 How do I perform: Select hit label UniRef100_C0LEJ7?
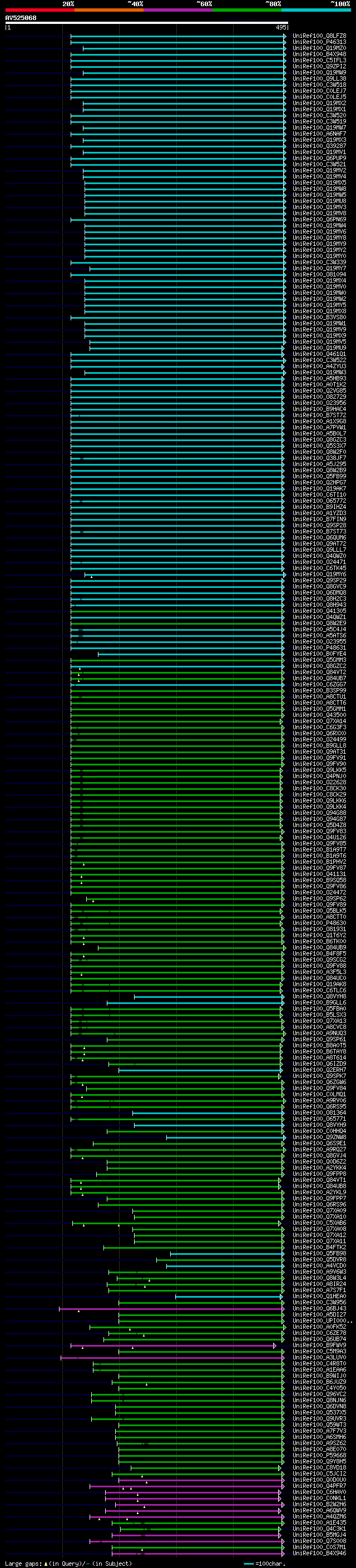[x=319, y=91]
